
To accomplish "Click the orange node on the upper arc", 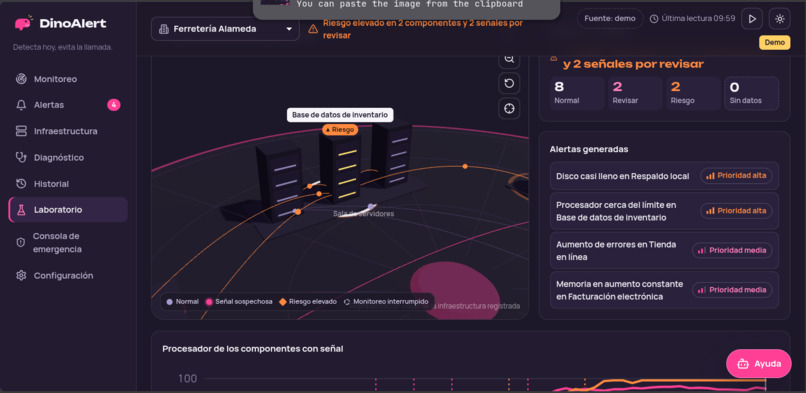I will pyautogui.click(x=465, y=166).
